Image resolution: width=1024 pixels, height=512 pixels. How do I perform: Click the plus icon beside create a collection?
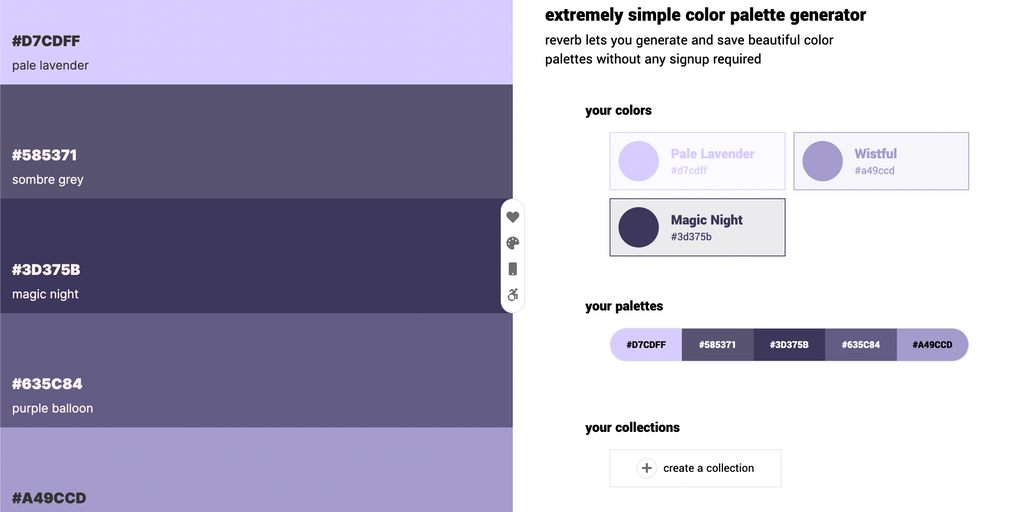coord(647,468)
